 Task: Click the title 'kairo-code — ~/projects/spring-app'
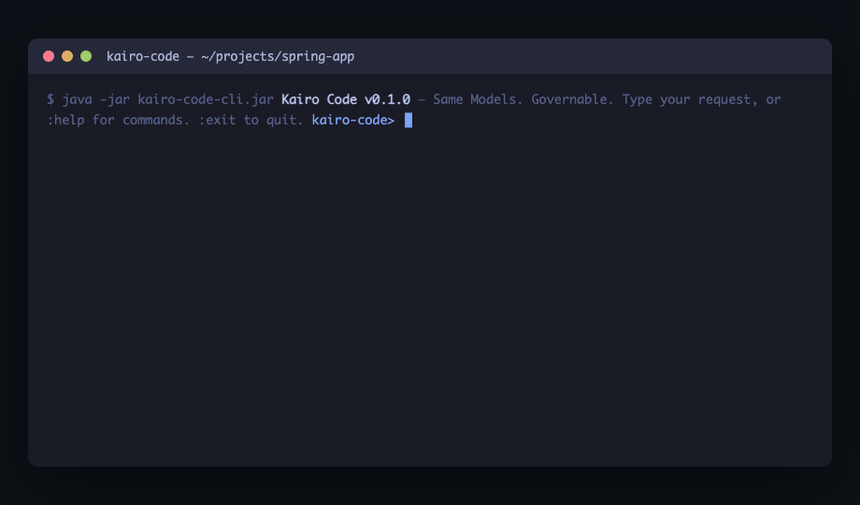(230, 56)
